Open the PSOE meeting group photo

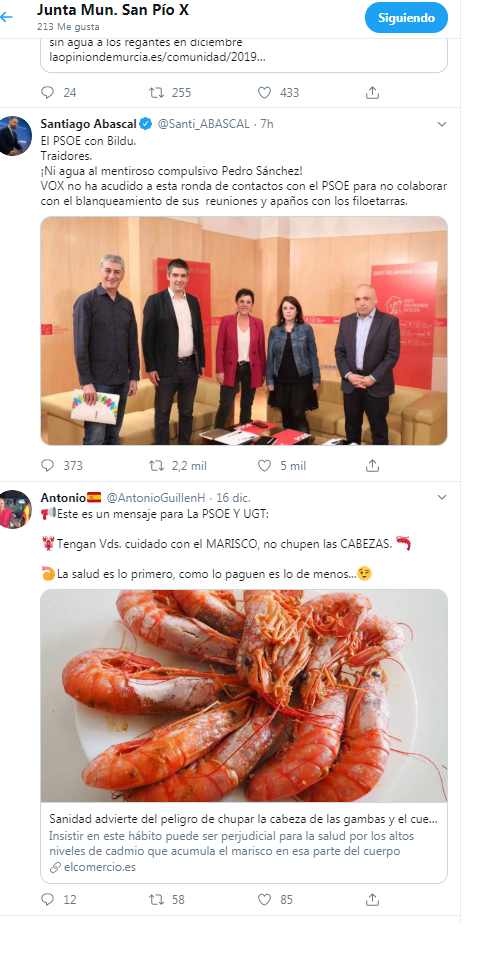pyautogui.click(x=244, y=331)
